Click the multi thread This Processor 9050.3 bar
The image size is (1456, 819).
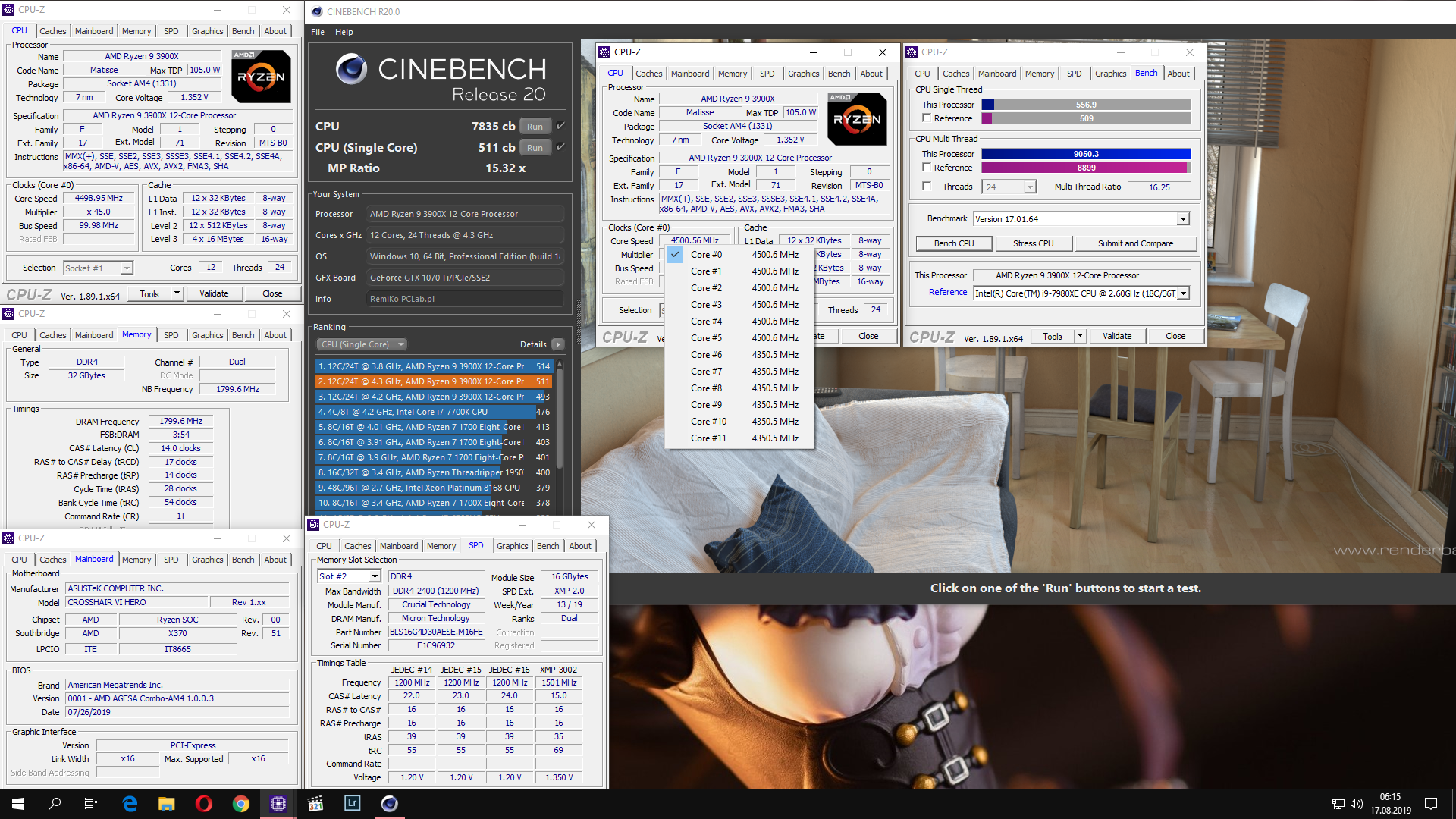[1086, 154]
